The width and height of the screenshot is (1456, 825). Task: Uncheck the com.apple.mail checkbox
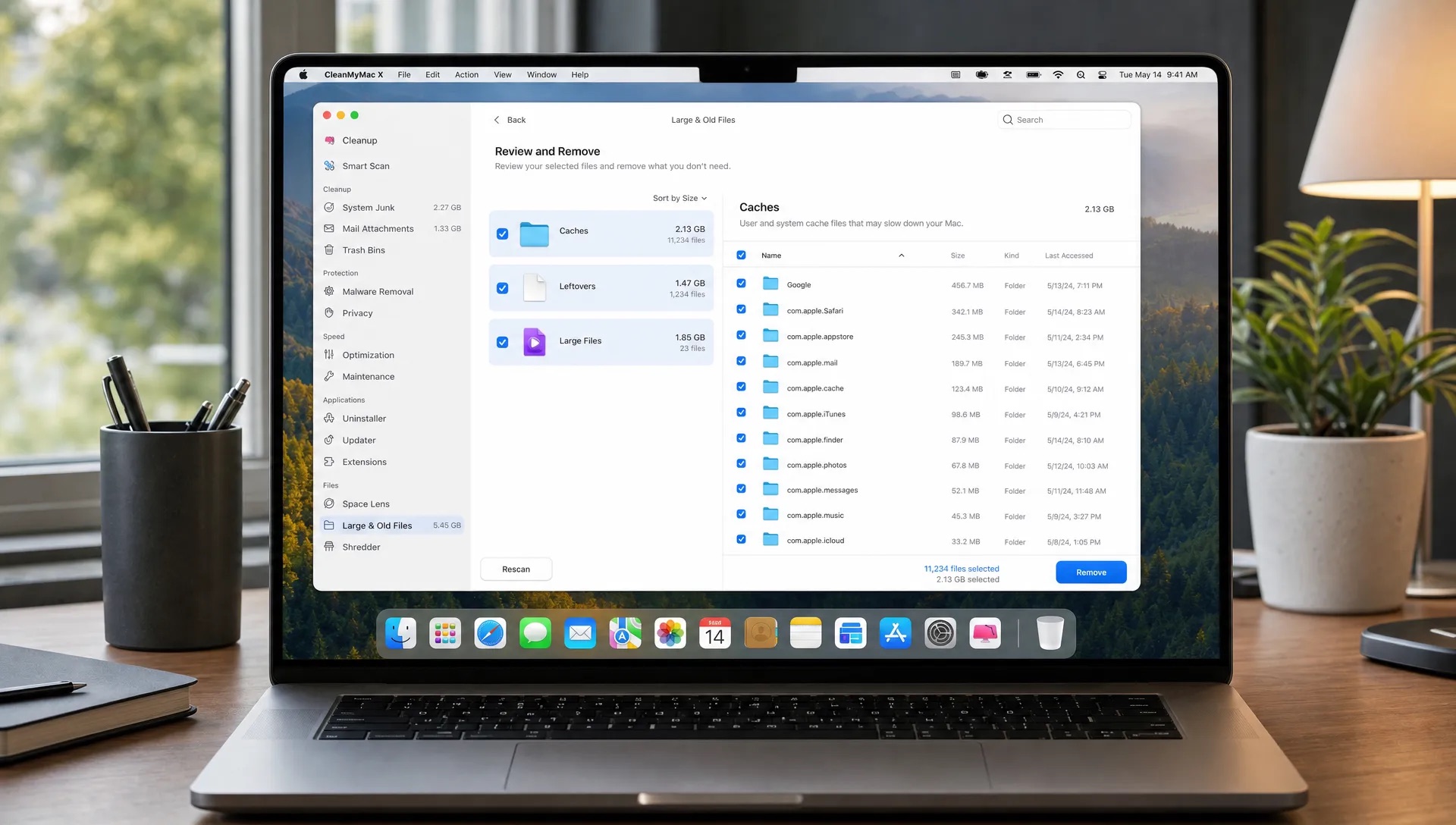pyautogui.click(x=741, y=361)
